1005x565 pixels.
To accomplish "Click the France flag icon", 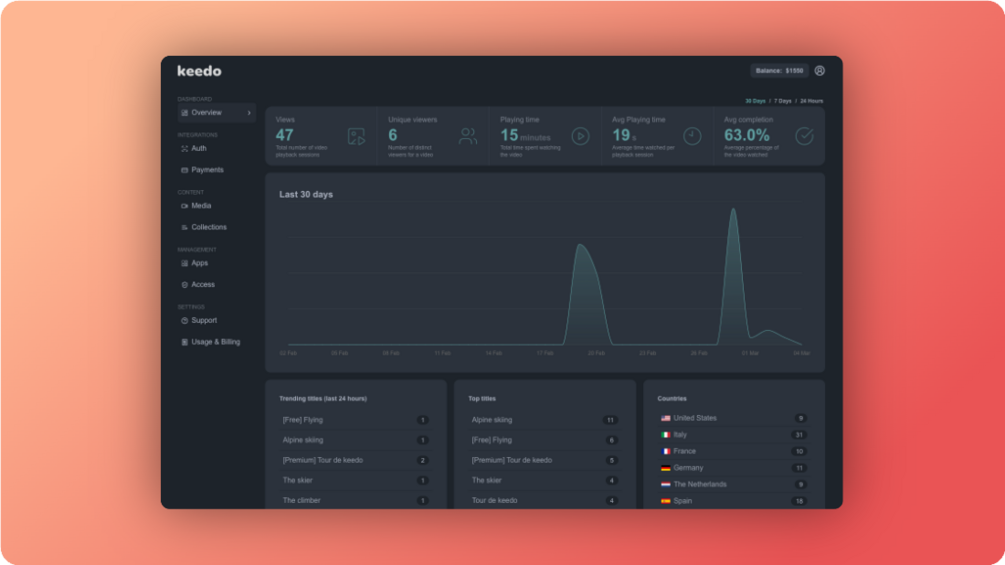I will coord(665,452).
